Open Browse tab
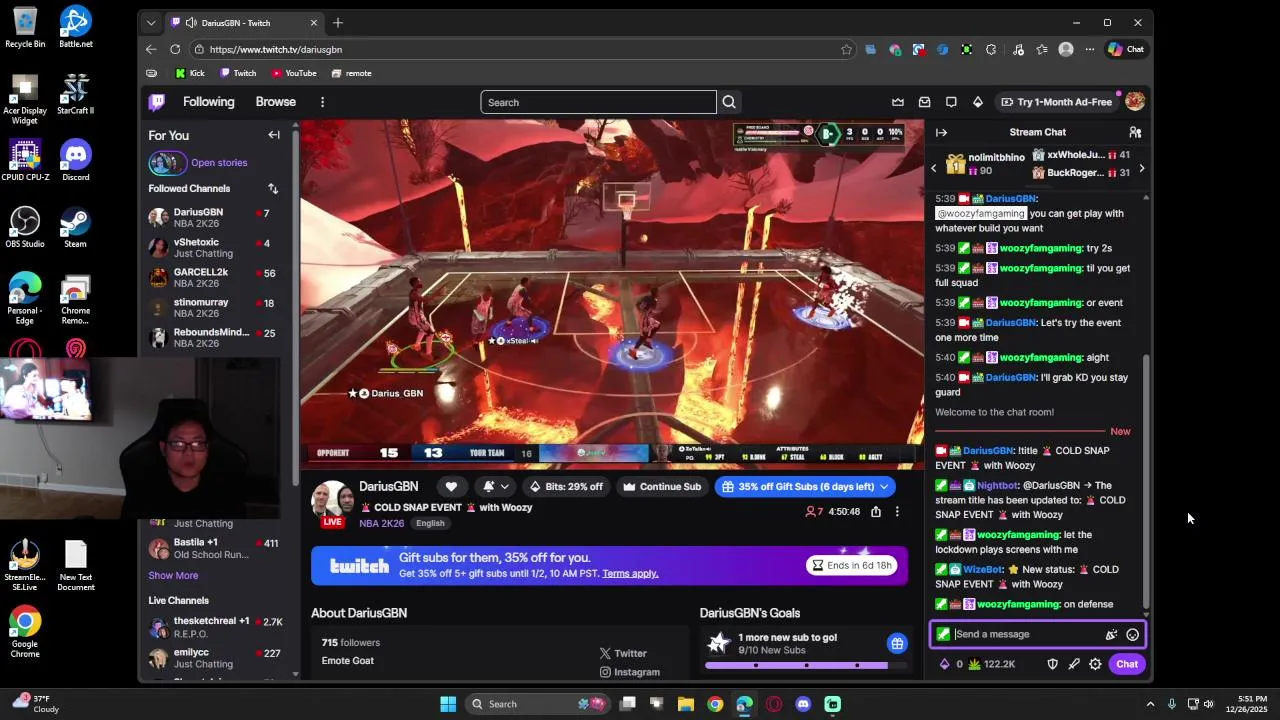The width and height of the screenshot is (1280, 720). pos(275,102)
